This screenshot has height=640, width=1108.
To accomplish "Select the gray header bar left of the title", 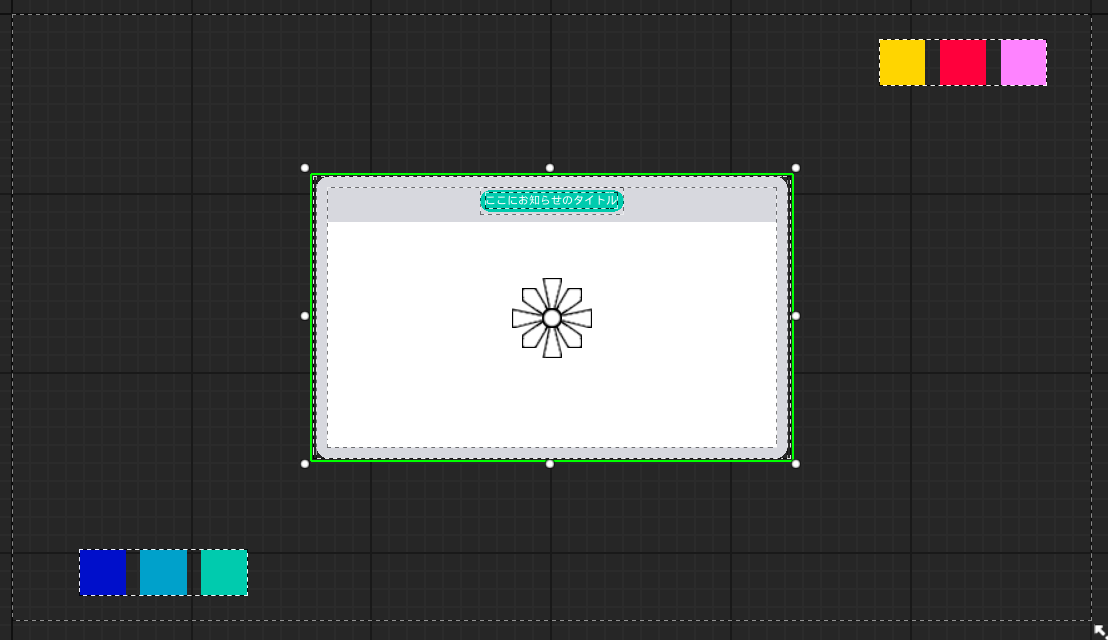I will 400,205.
